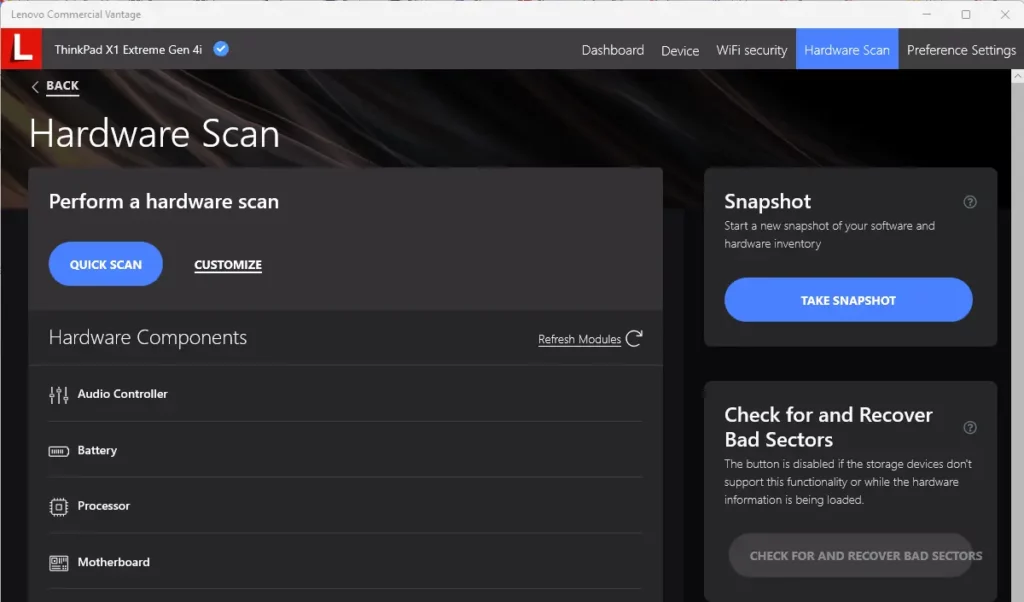Image resolution: width=1024 pixels, height=602 pixels.
Task: Minimize the Lenovo Commercial Vantage window
Action: point(927,14)
